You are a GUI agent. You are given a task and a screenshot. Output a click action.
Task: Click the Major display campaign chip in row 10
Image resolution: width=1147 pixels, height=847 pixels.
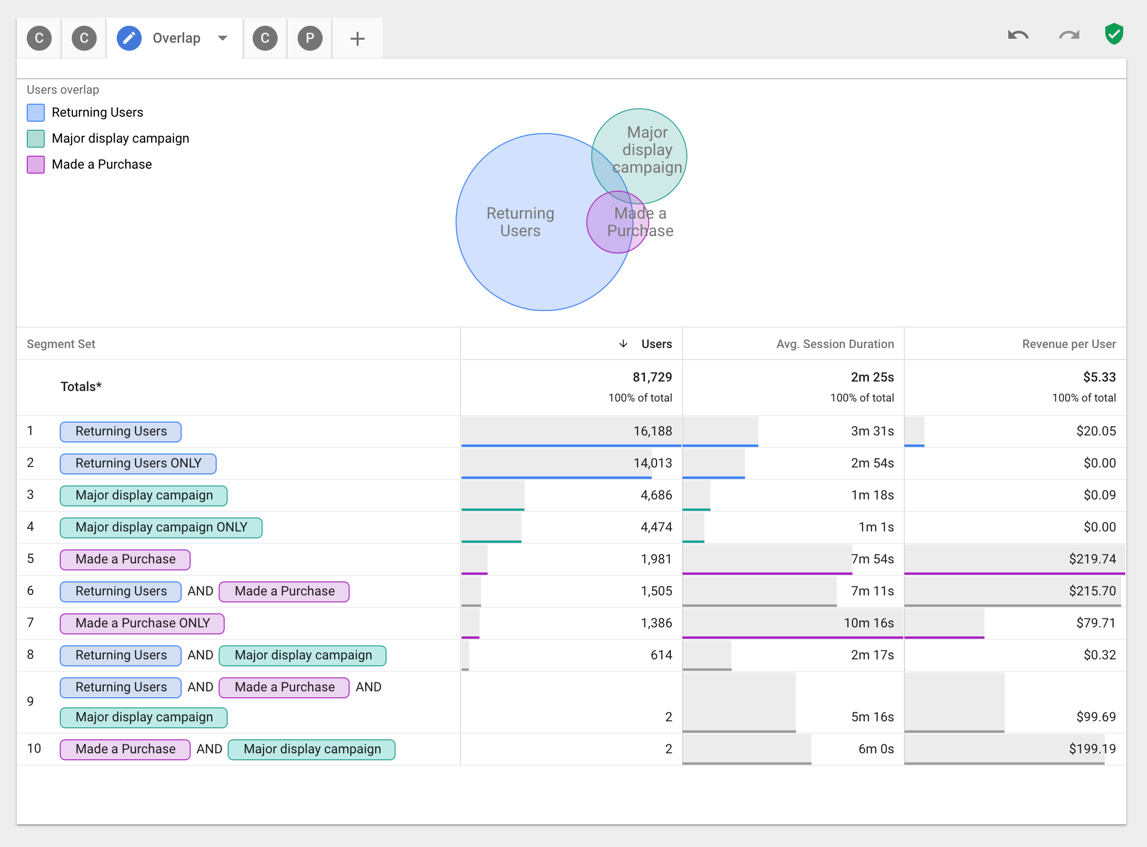(311, 749)
